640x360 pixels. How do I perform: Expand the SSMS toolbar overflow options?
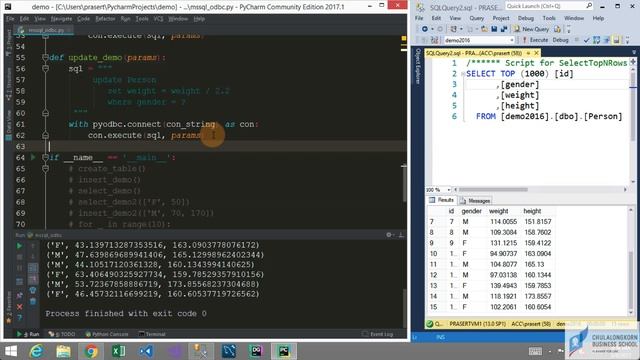tap(569, 29)
